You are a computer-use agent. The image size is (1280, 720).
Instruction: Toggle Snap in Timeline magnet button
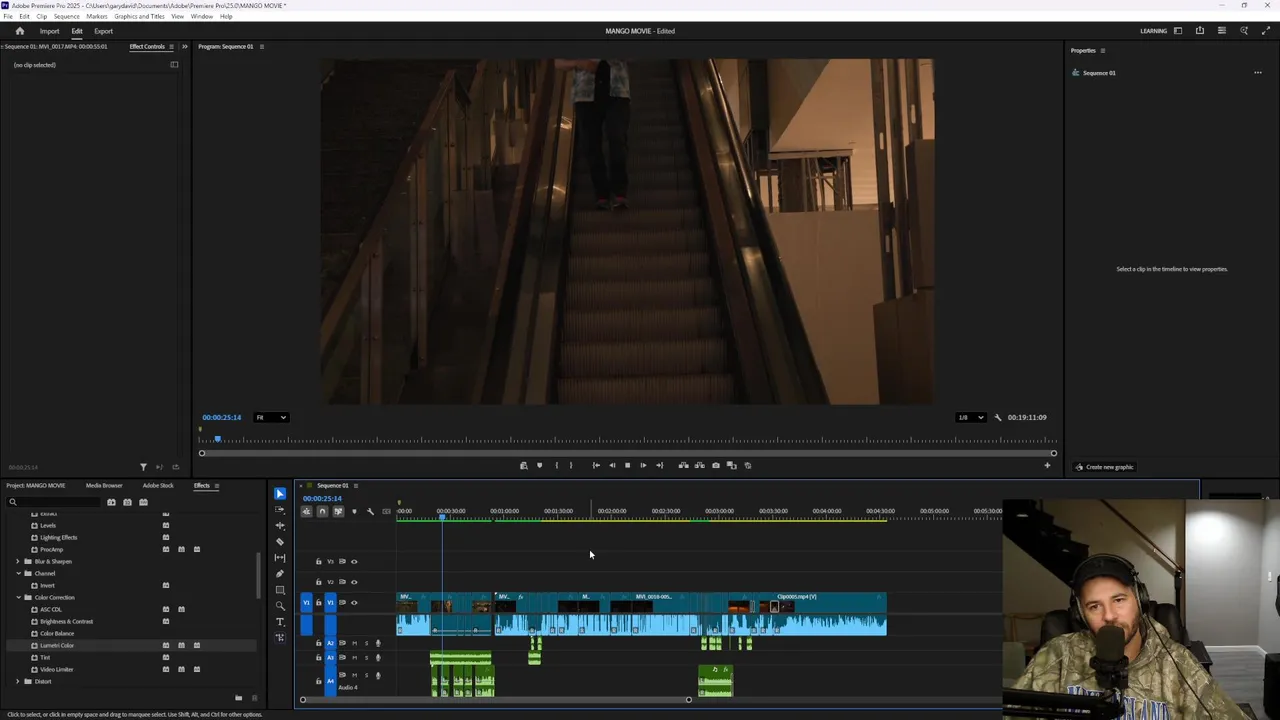(x=322, y=512)
